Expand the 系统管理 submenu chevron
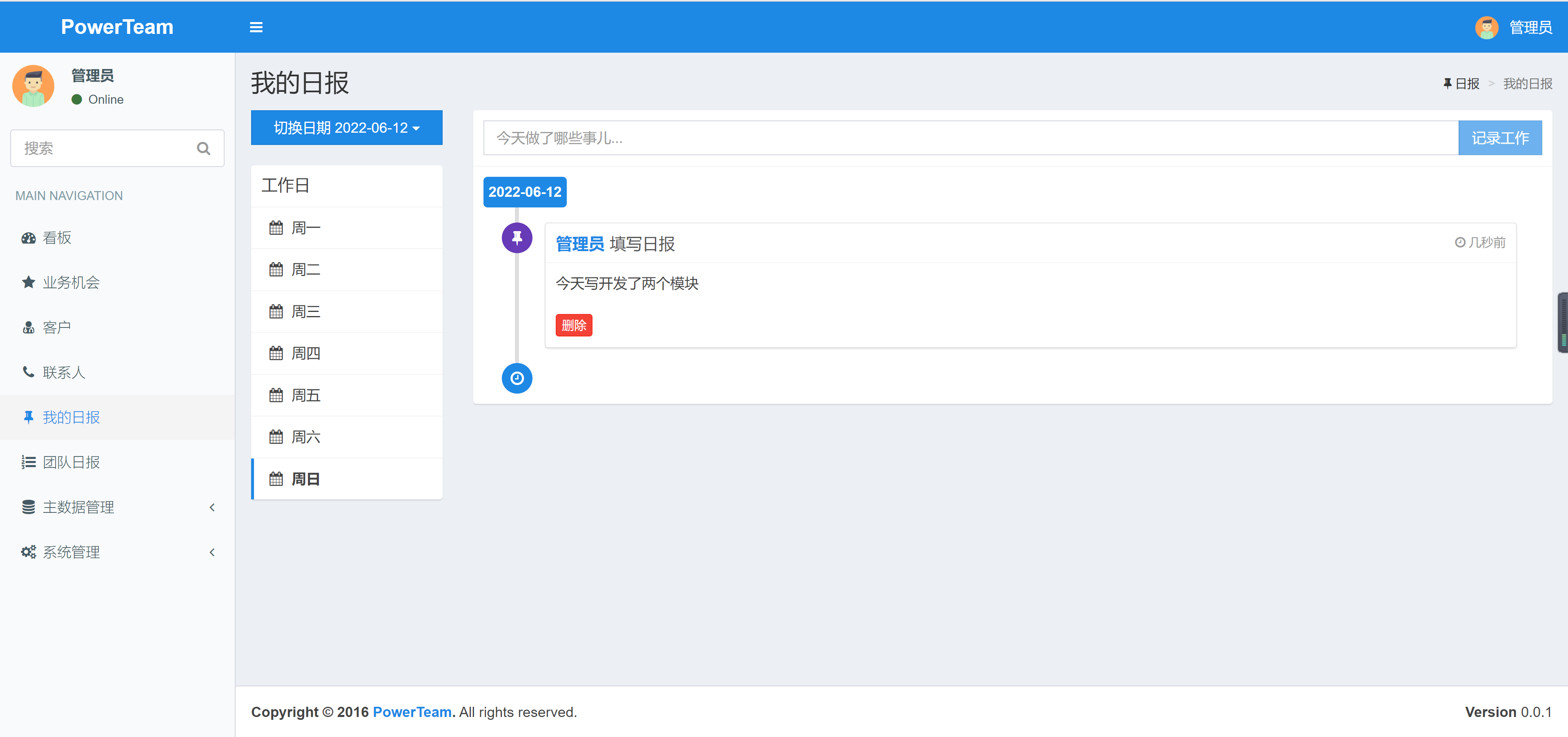The width and height of the screenshot is (1568, 737). coord(212,552)
